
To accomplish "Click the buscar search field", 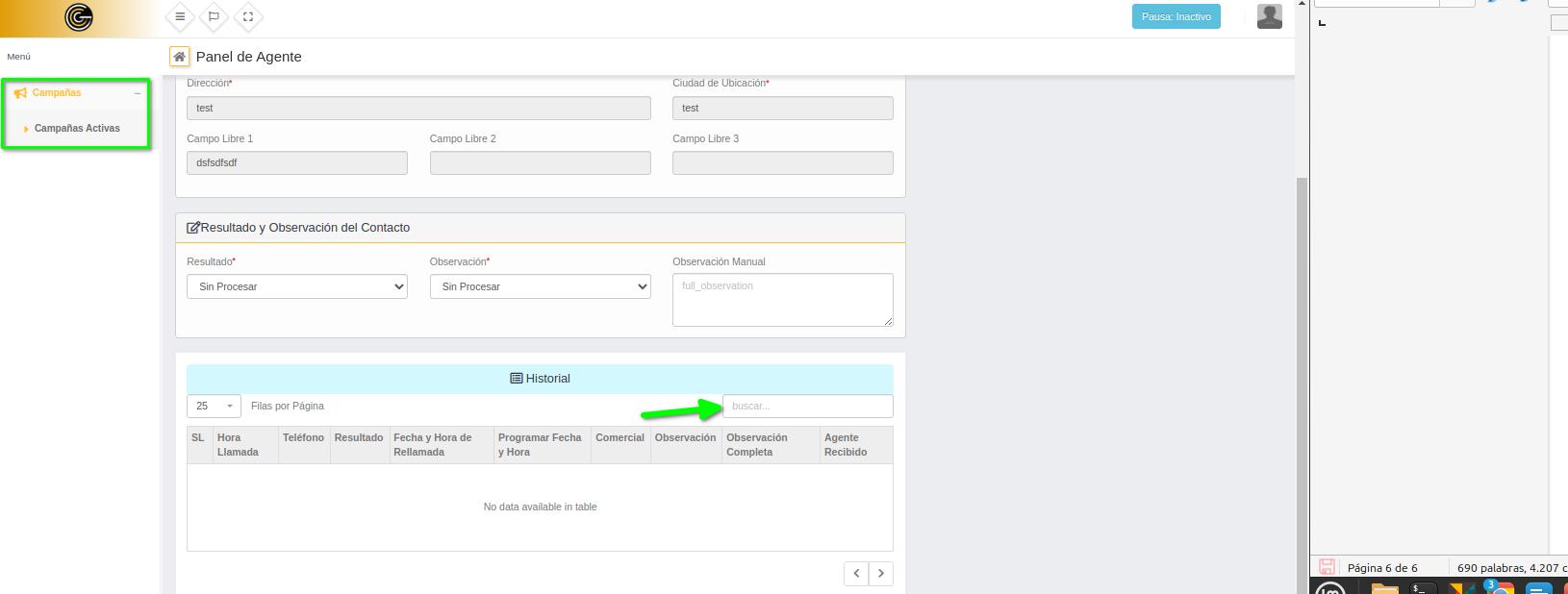I will tap(807, 407).
